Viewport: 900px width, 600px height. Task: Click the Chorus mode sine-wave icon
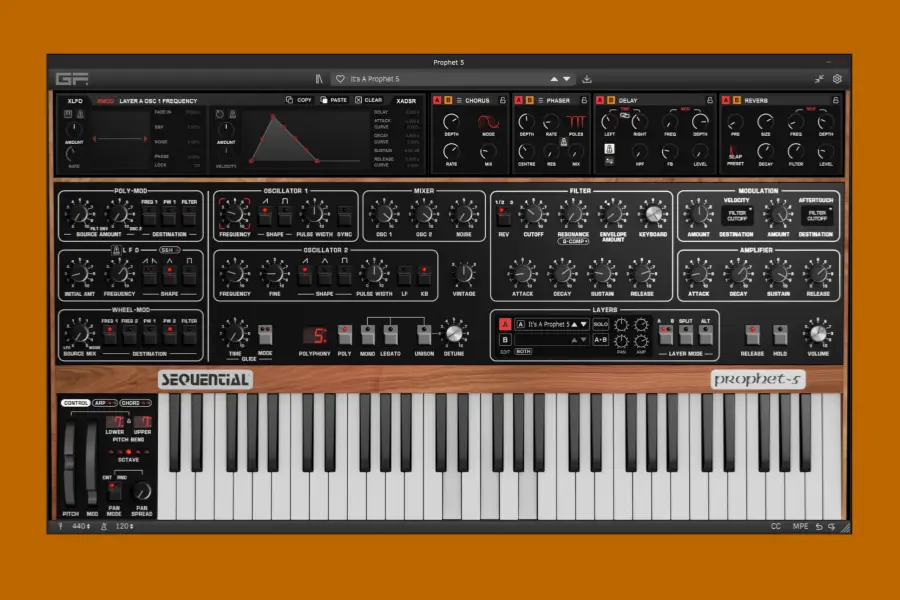pyautogui.click(x=488, y=121)
